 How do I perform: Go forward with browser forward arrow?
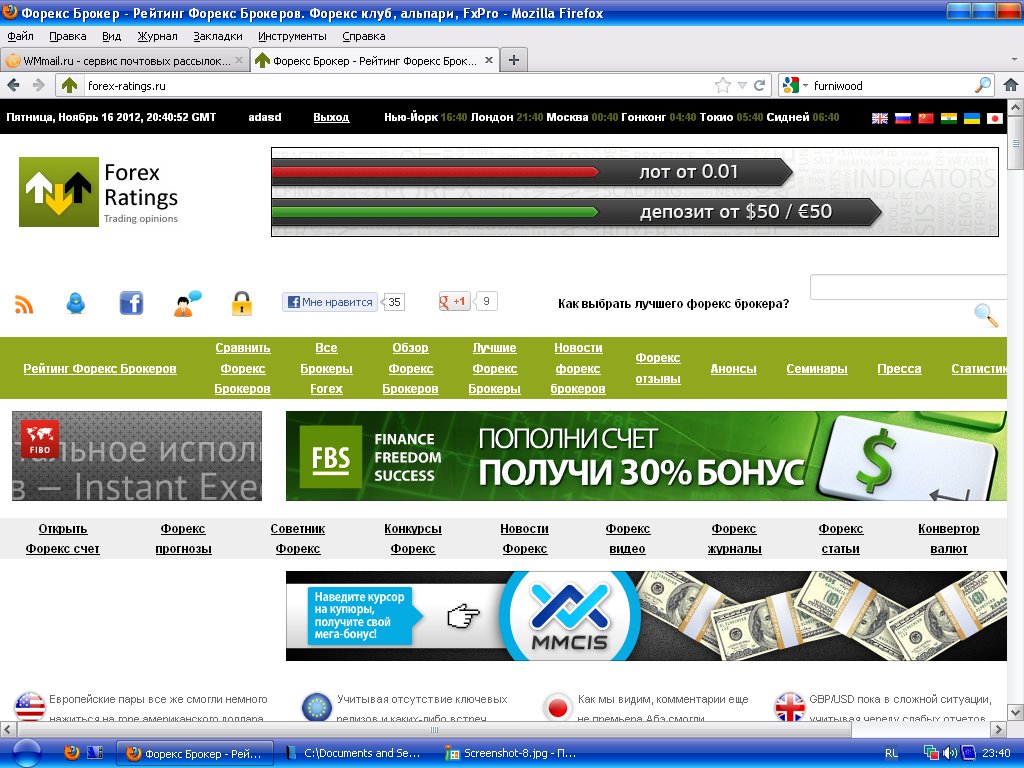click(x=39, y=85)
